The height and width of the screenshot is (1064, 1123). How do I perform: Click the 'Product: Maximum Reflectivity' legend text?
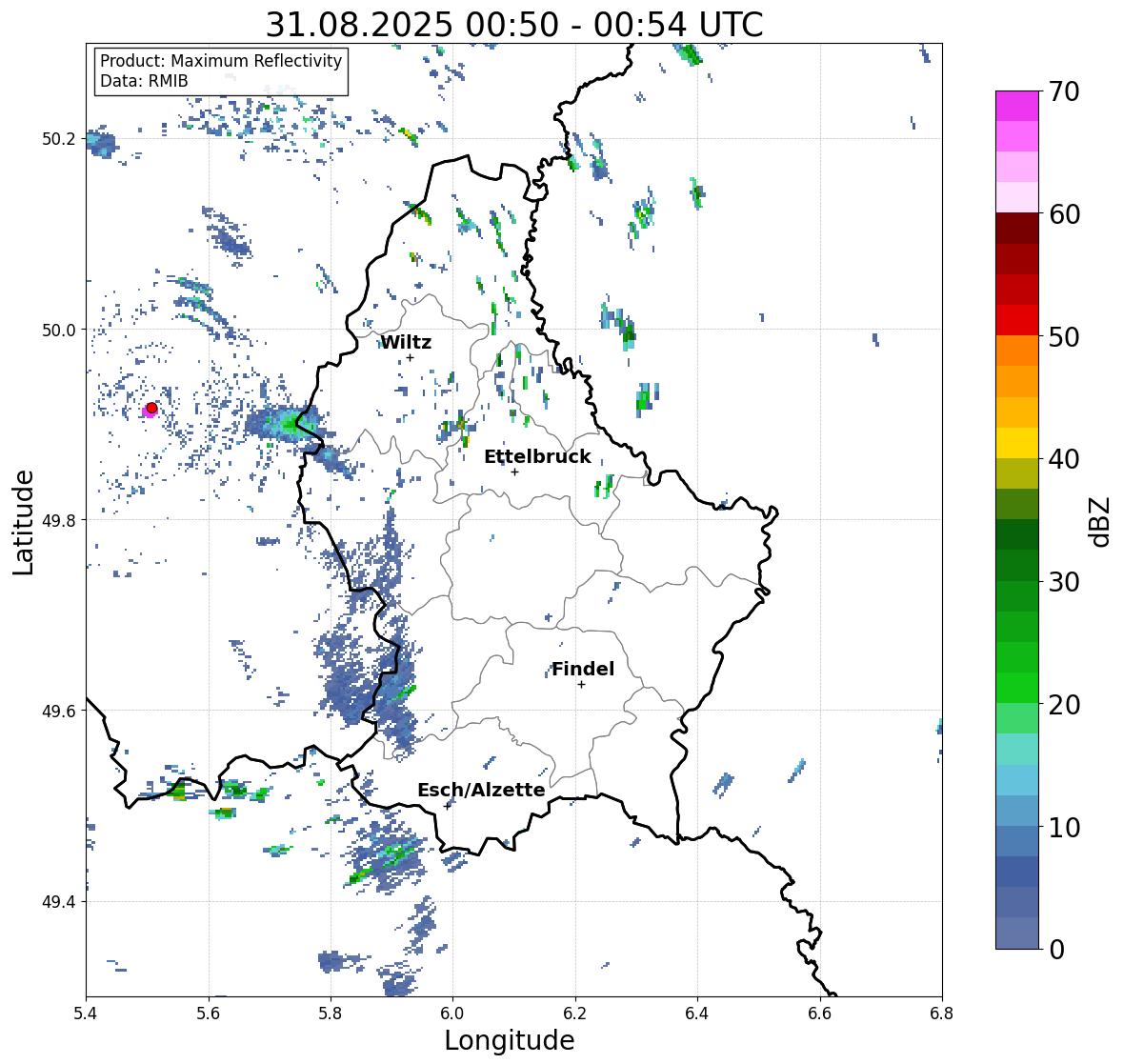(x=221, y=61)
